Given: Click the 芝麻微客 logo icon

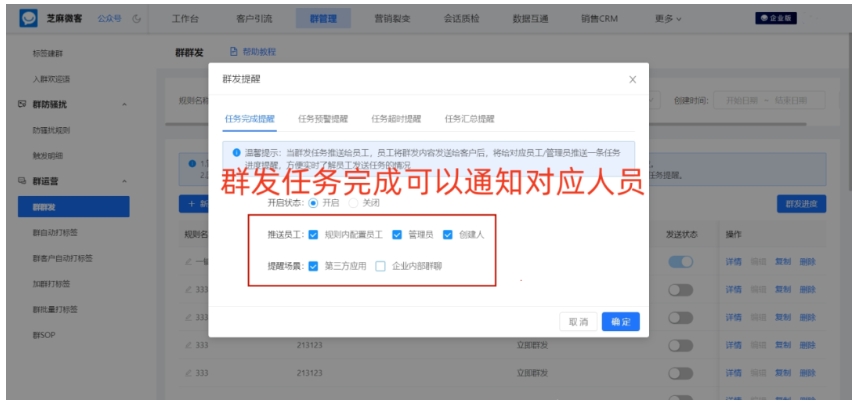Looking at the screenshot, I should pos(29,18).
